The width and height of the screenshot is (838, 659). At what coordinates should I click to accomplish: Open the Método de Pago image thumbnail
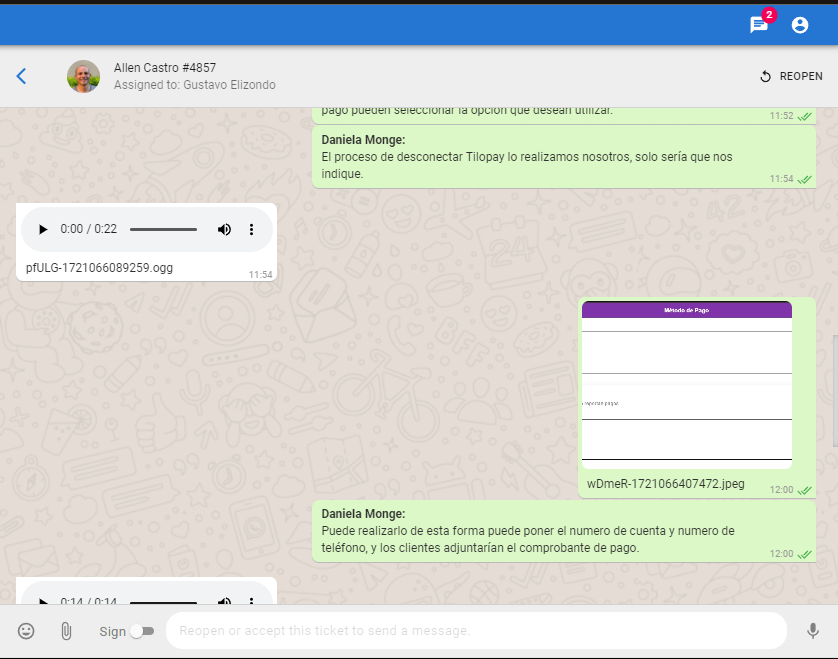pos(687,384)
